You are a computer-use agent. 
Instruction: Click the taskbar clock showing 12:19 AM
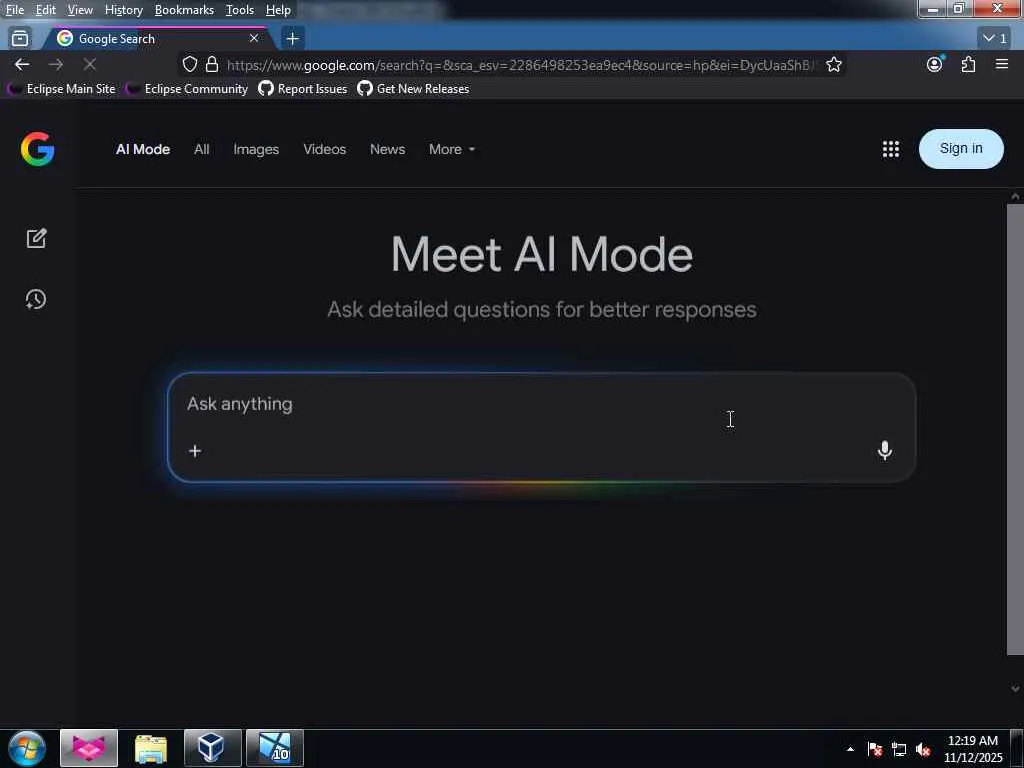tap(972, 749)
